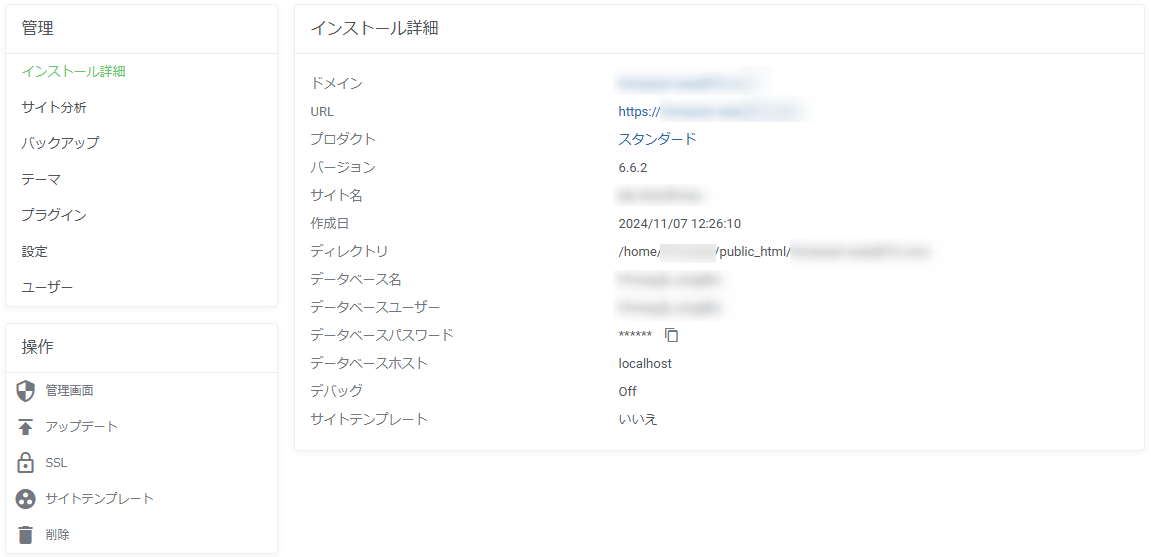Choose 削除 to delete the installation
Screen dimensions: 1151x557
(x=57, y=535)
